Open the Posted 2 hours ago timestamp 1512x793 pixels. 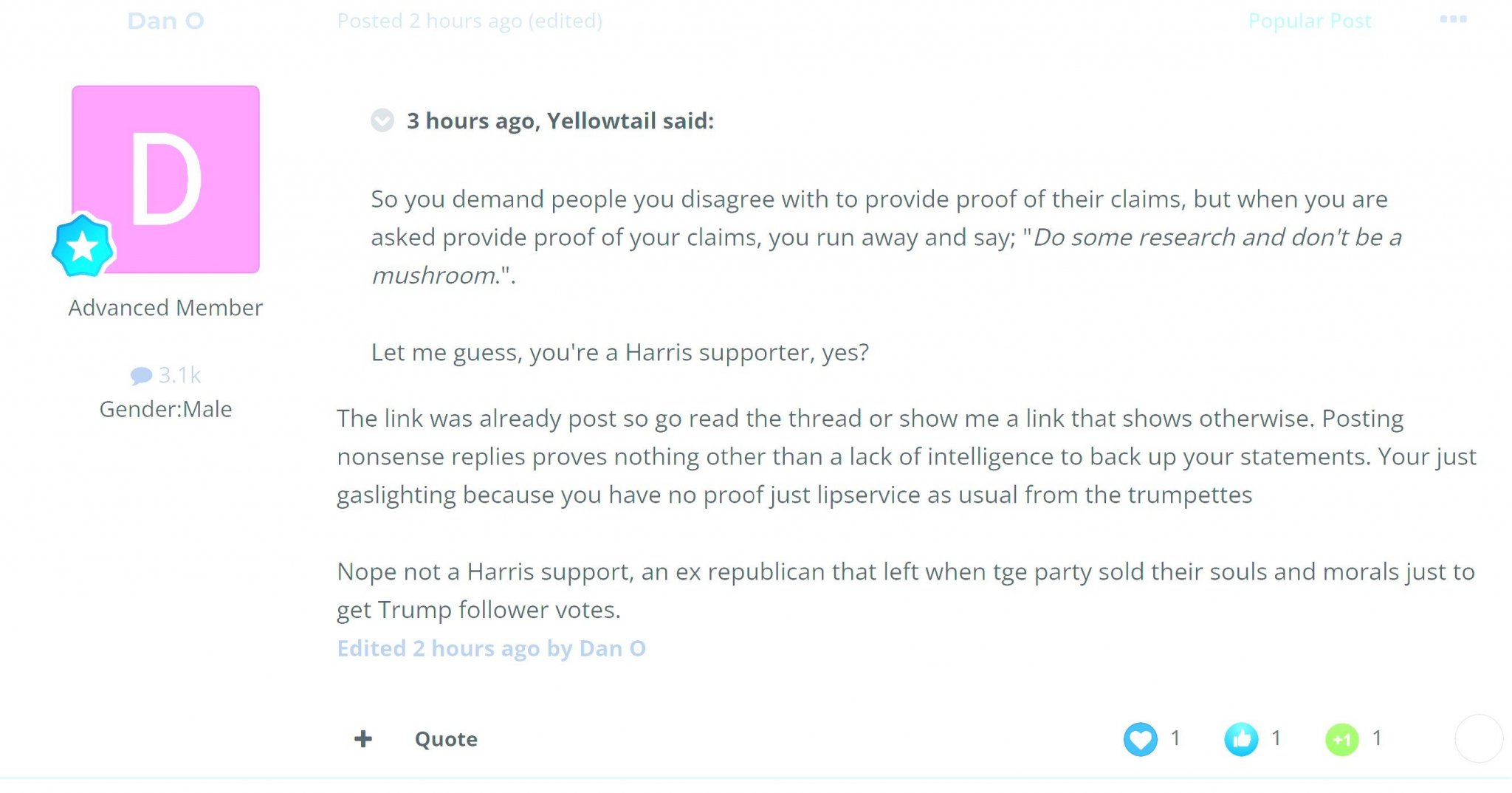click(x=470, y=21)
